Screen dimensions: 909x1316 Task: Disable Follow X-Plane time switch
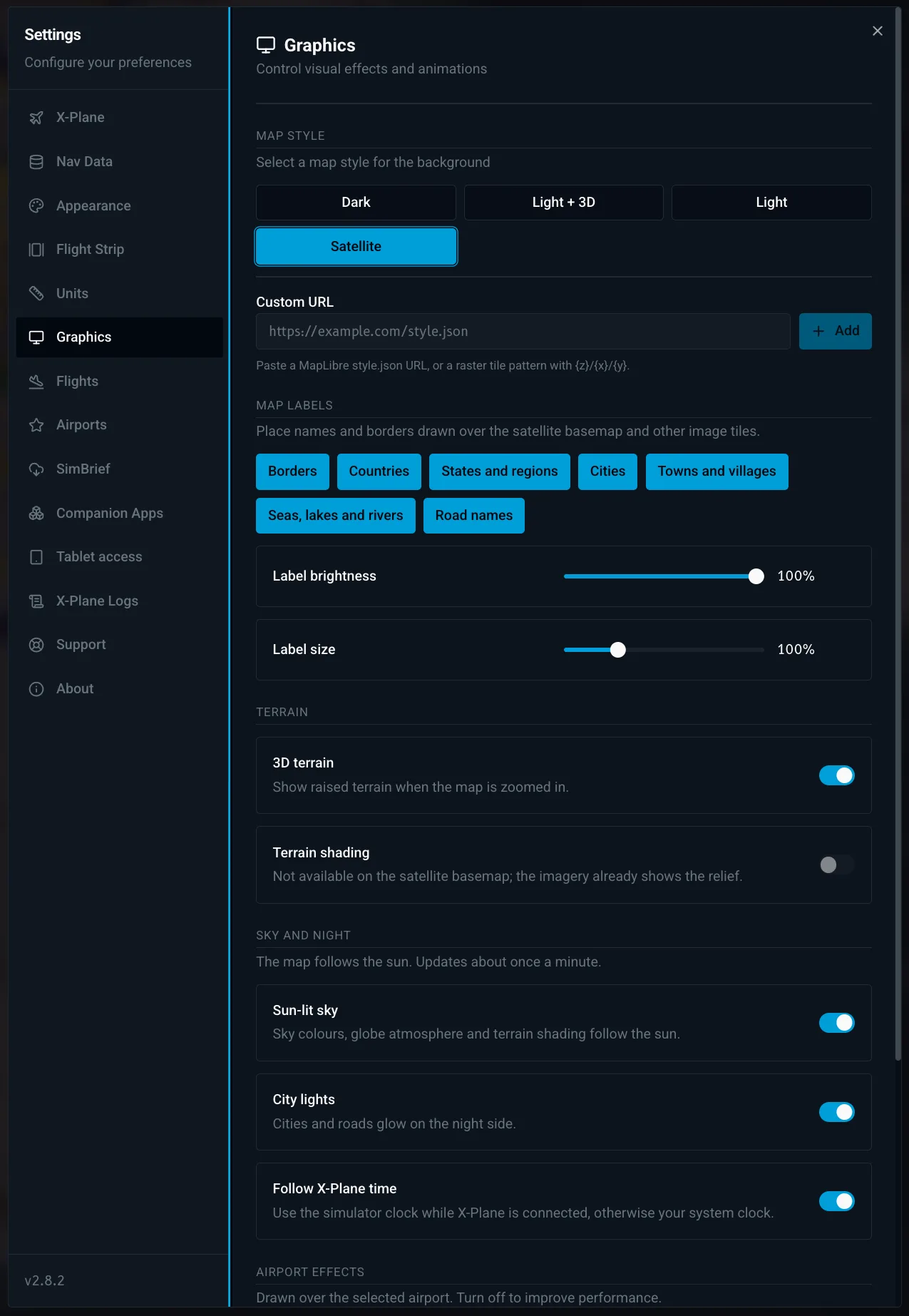click(836, 1201)
